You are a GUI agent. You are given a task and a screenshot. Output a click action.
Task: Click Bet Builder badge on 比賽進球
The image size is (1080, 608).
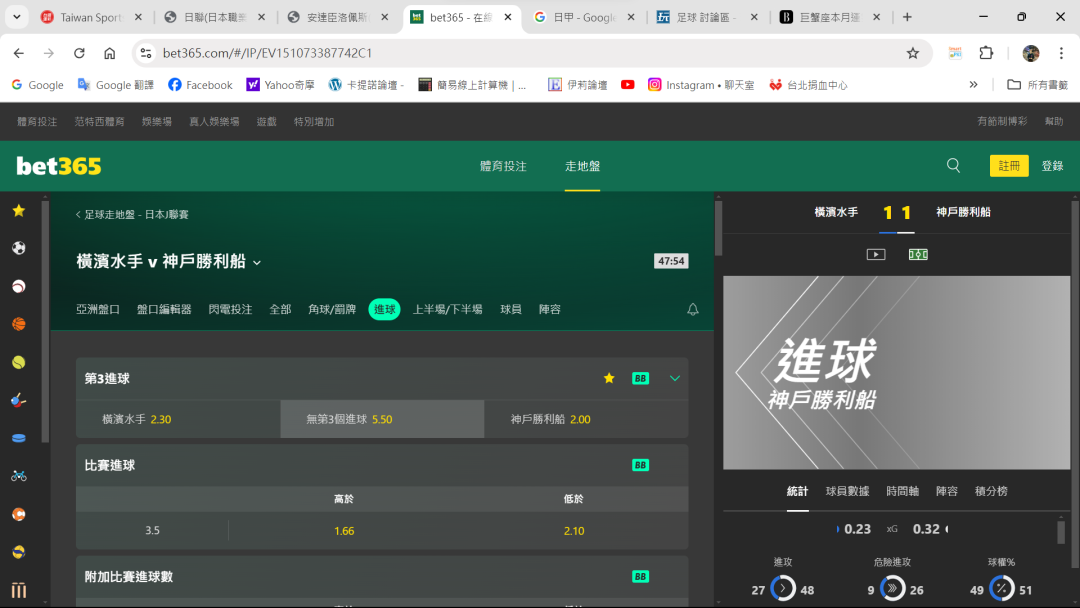pyautogui.click(x=641, y=465)
